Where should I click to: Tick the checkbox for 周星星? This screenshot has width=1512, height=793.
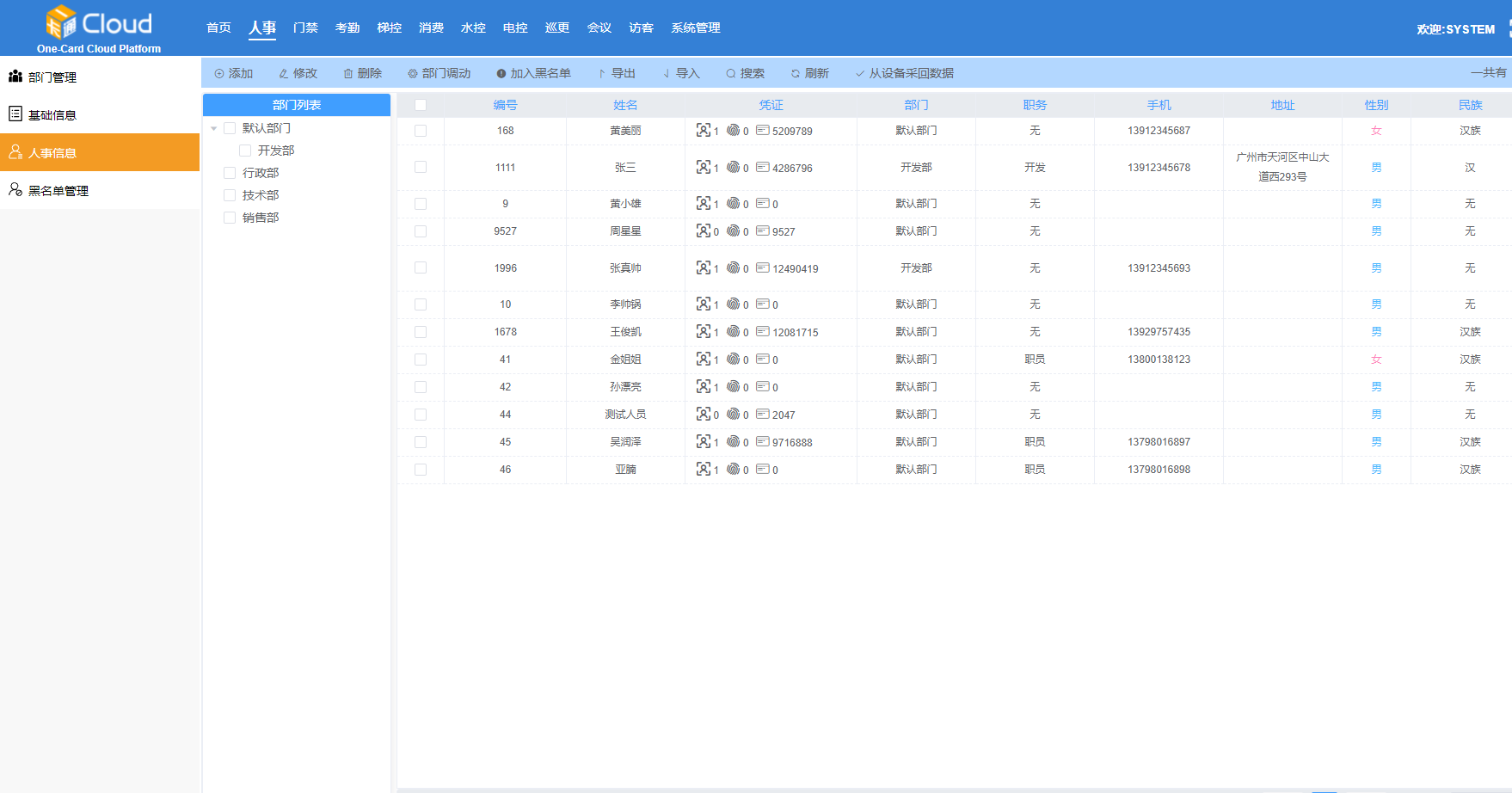coord(421,231)
